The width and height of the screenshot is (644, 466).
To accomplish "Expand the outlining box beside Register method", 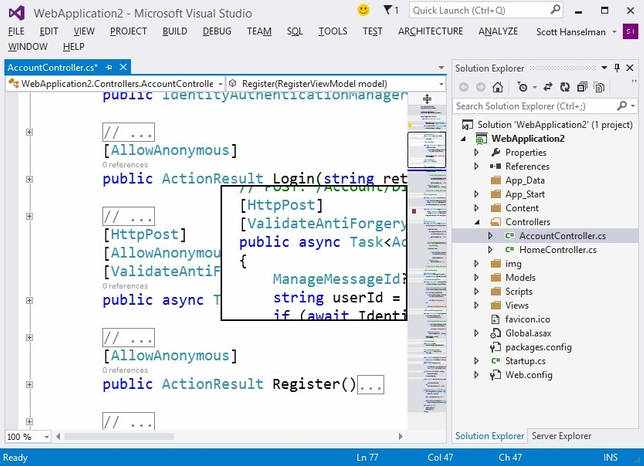I will pyautogui.click(x=29, y=384).
